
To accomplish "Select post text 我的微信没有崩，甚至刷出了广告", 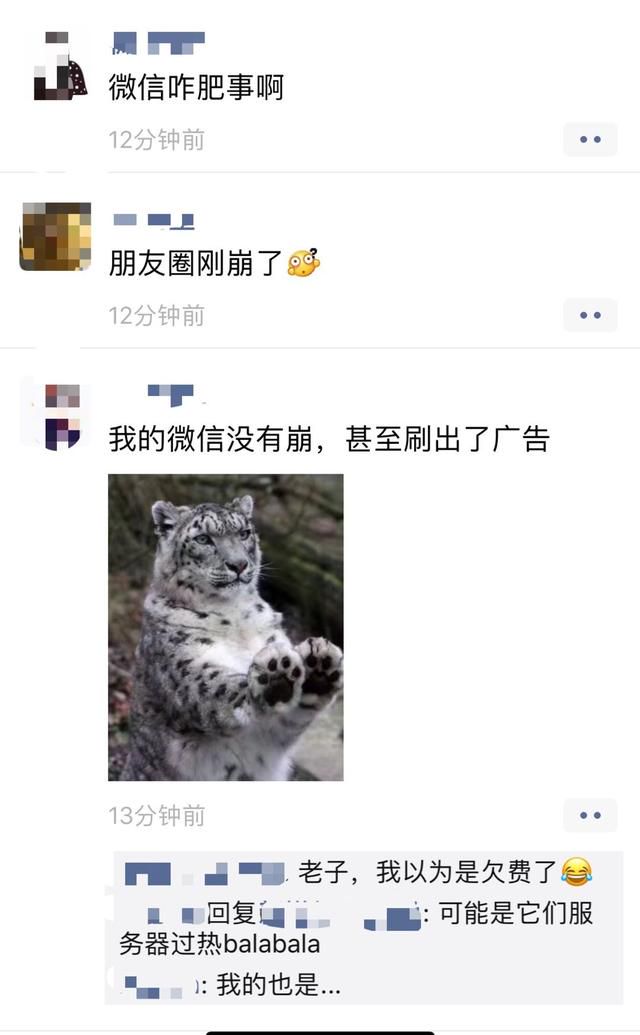I will tap(329, 439).
